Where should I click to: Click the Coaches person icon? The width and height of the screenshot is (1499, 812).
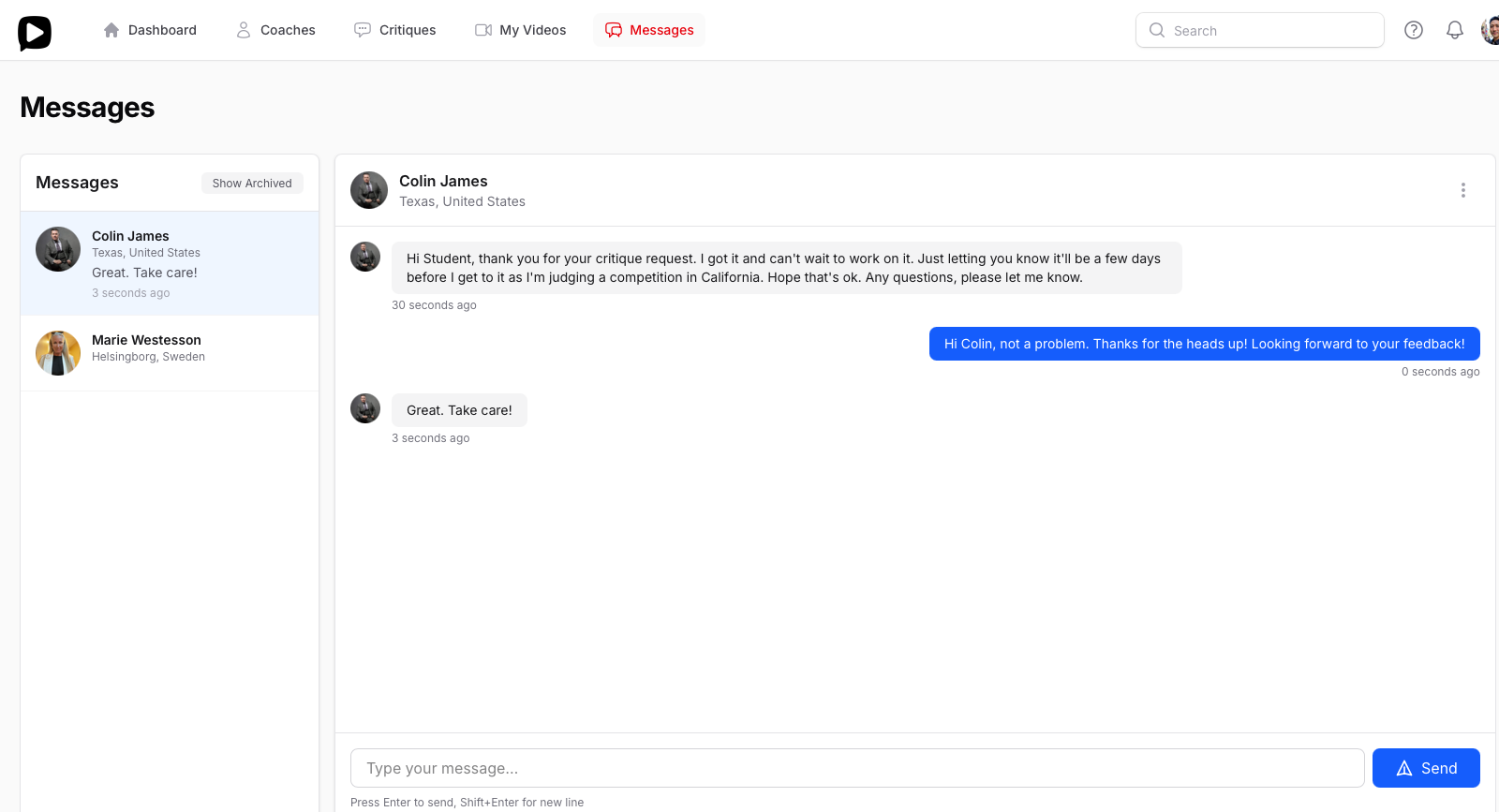click(243, 29)
